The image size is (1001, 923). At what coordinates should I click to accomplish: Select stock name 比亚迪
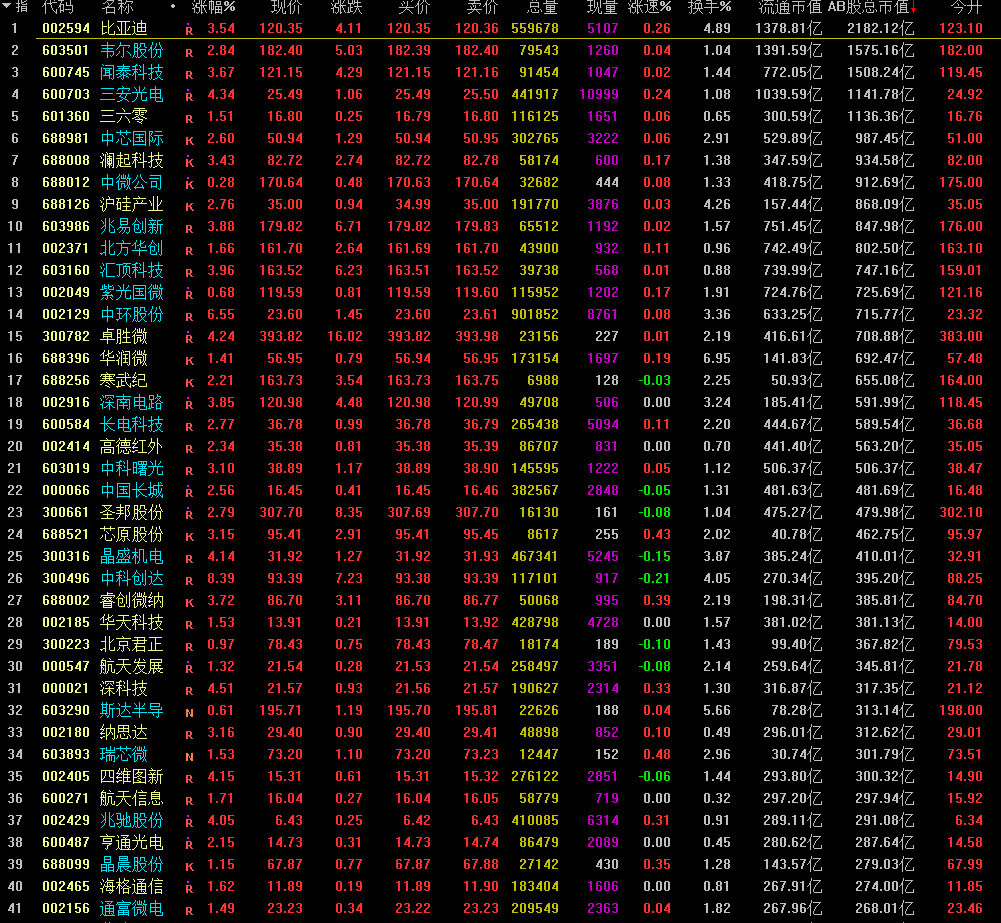coord(123,28)
